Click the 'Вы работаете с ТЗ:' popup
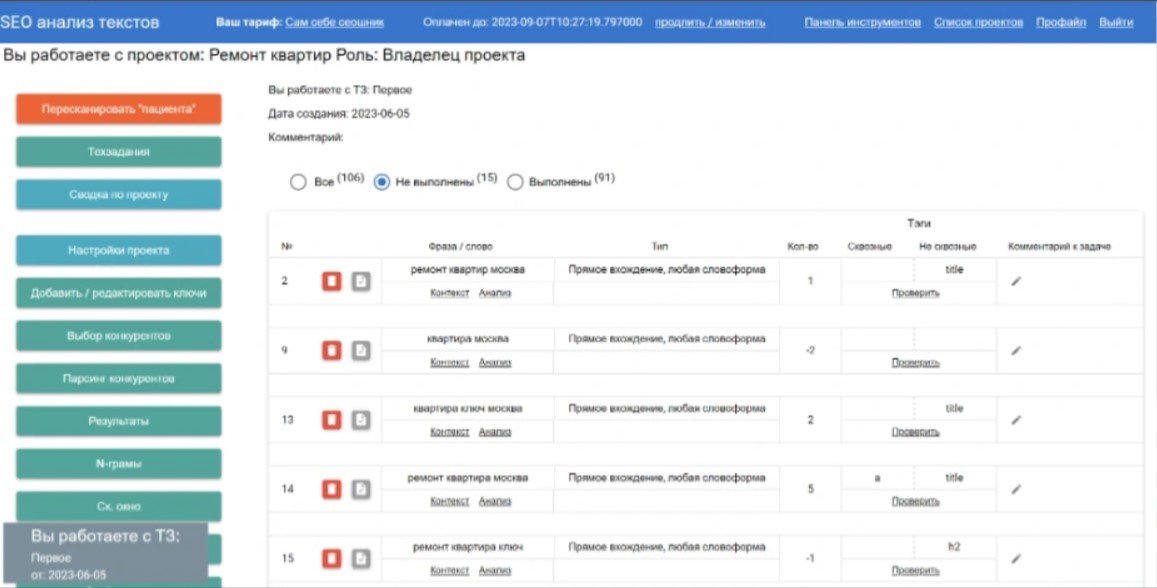Screen dimensions: 1157x588 [x=106, y=553]
